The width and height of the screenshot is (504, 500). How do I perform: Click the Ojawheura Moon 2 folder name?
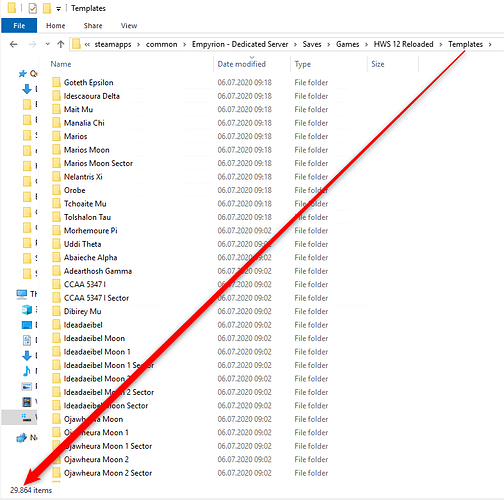(96, 459)
